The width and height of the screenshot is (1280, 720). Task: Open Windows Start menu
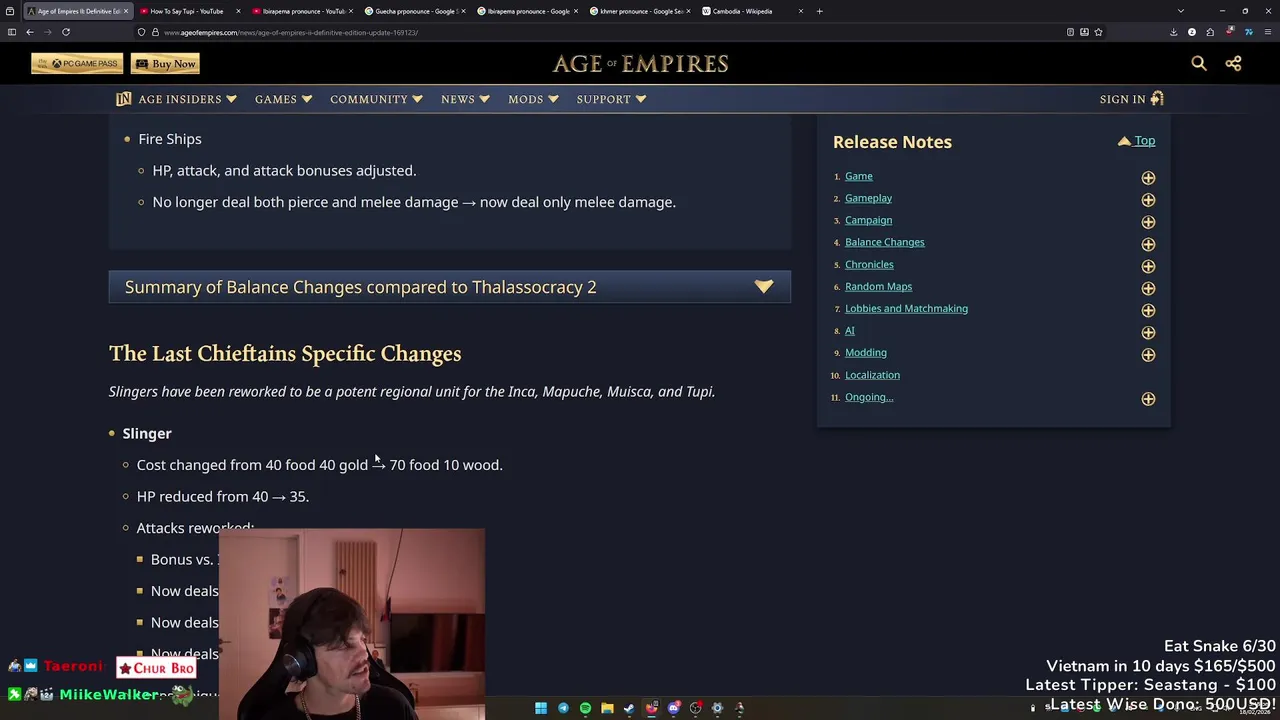point(541,708)
